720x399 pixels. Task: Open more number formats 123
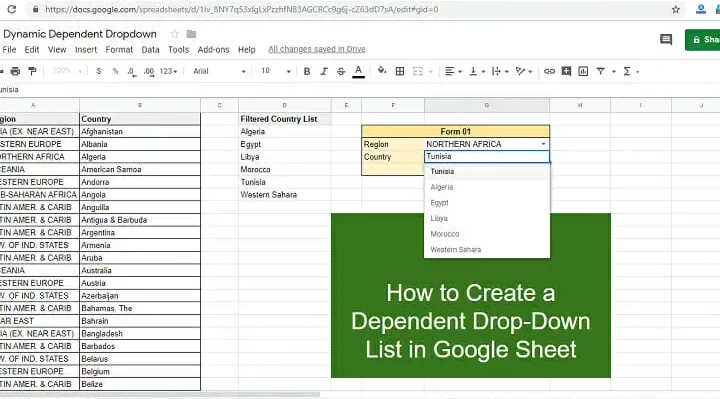[169, 71]
